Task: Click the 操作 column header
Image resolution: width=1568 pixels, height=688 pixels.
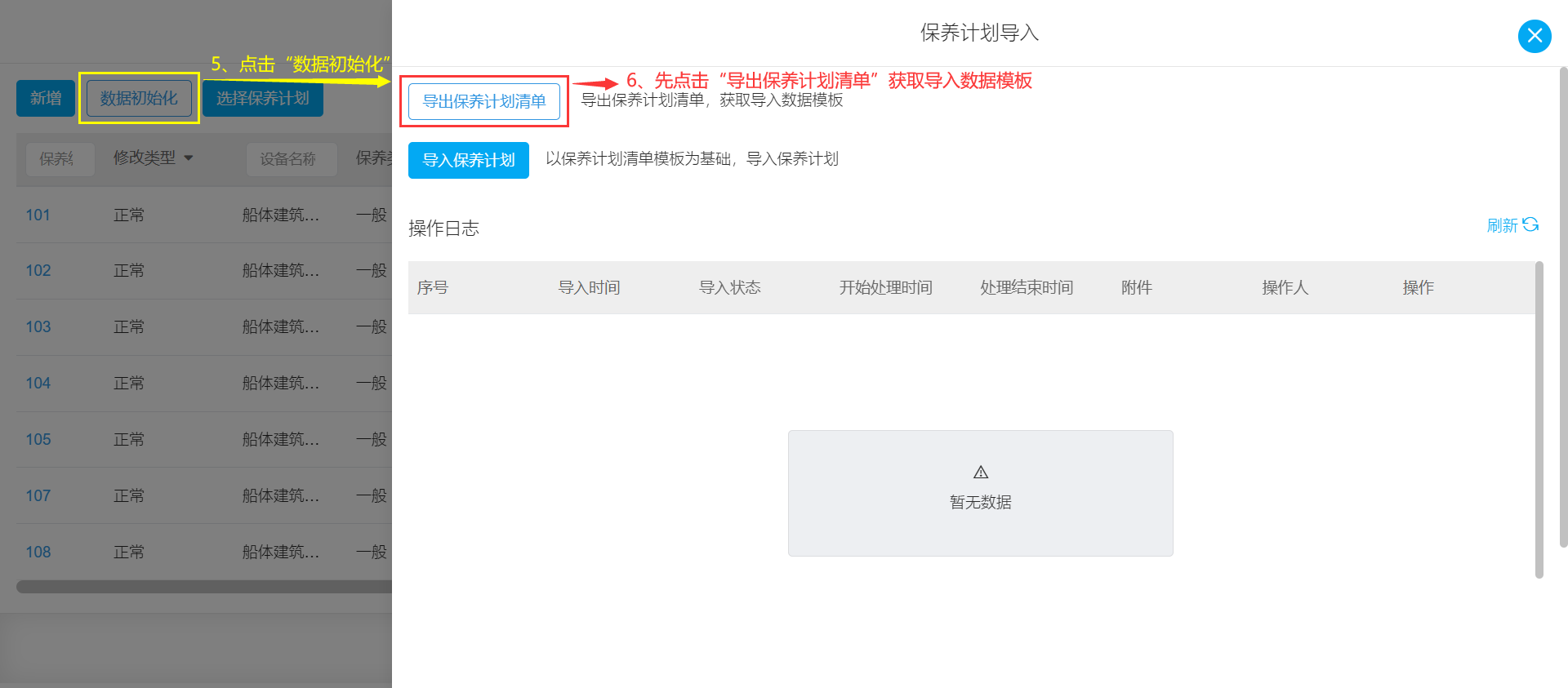Action: point(1419,287)
